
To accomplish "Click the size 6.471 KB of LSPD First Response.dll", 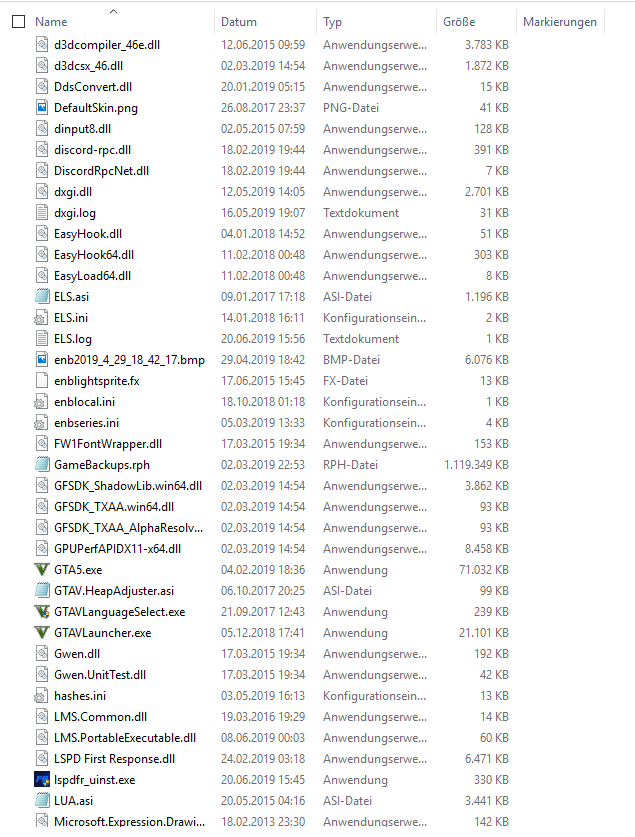I will (486, 759).
